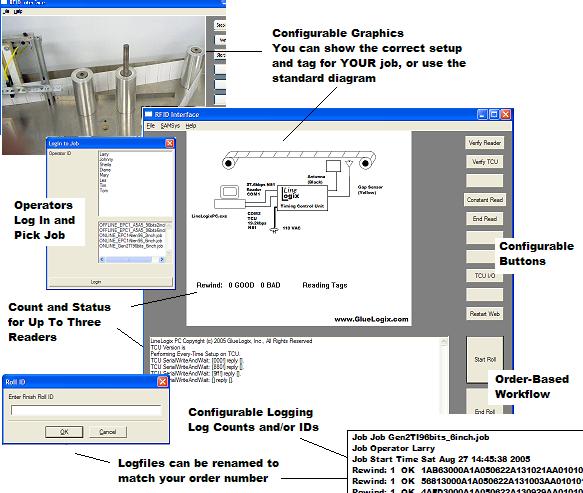The image size is (583, 493).
Task: Close the Login to Job dialog
Action: [170, 143]
